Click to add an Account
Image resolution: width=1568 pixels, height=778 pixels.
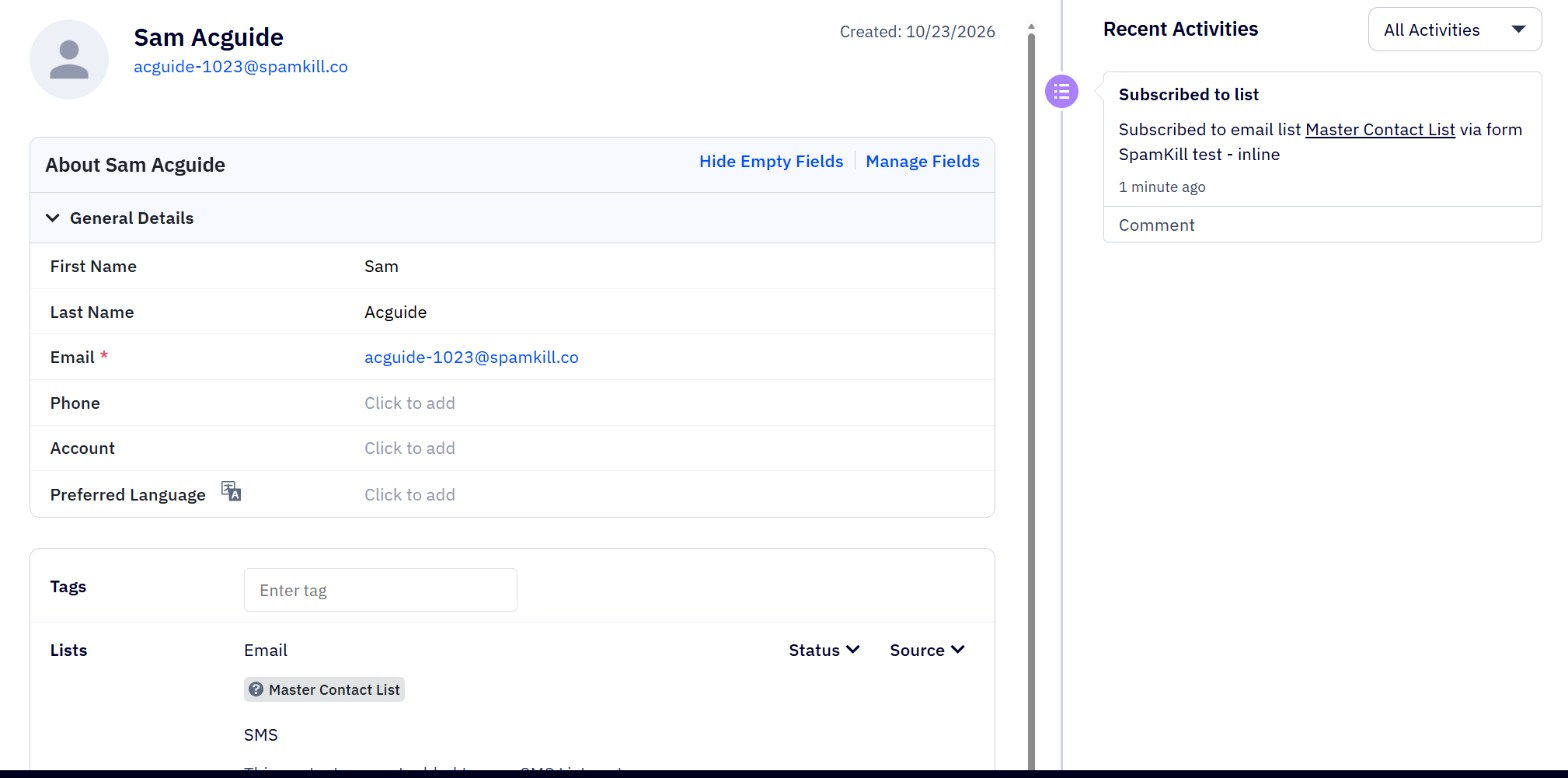(410, 448)
